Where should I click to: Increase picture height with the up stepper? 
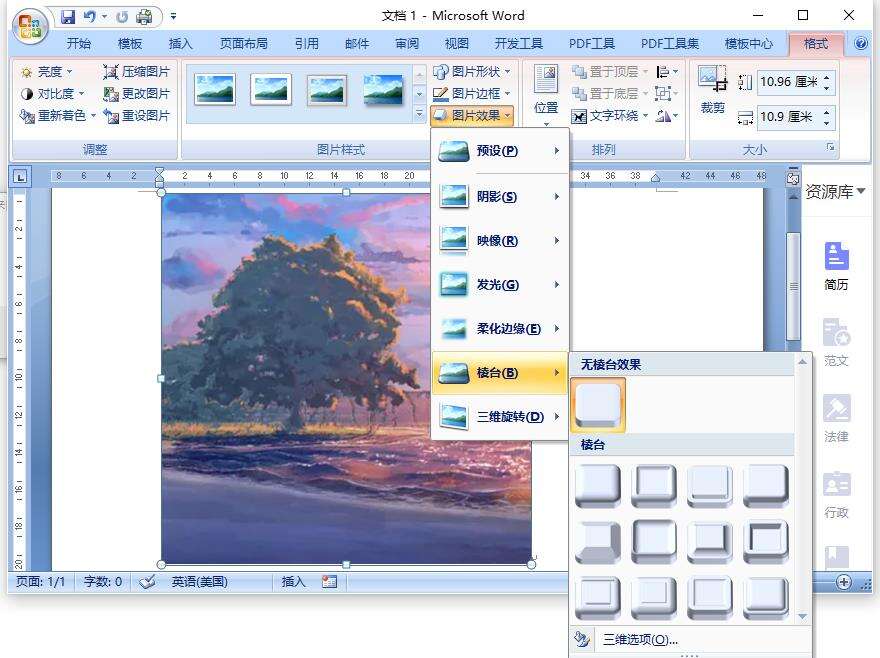coord(827,77)
